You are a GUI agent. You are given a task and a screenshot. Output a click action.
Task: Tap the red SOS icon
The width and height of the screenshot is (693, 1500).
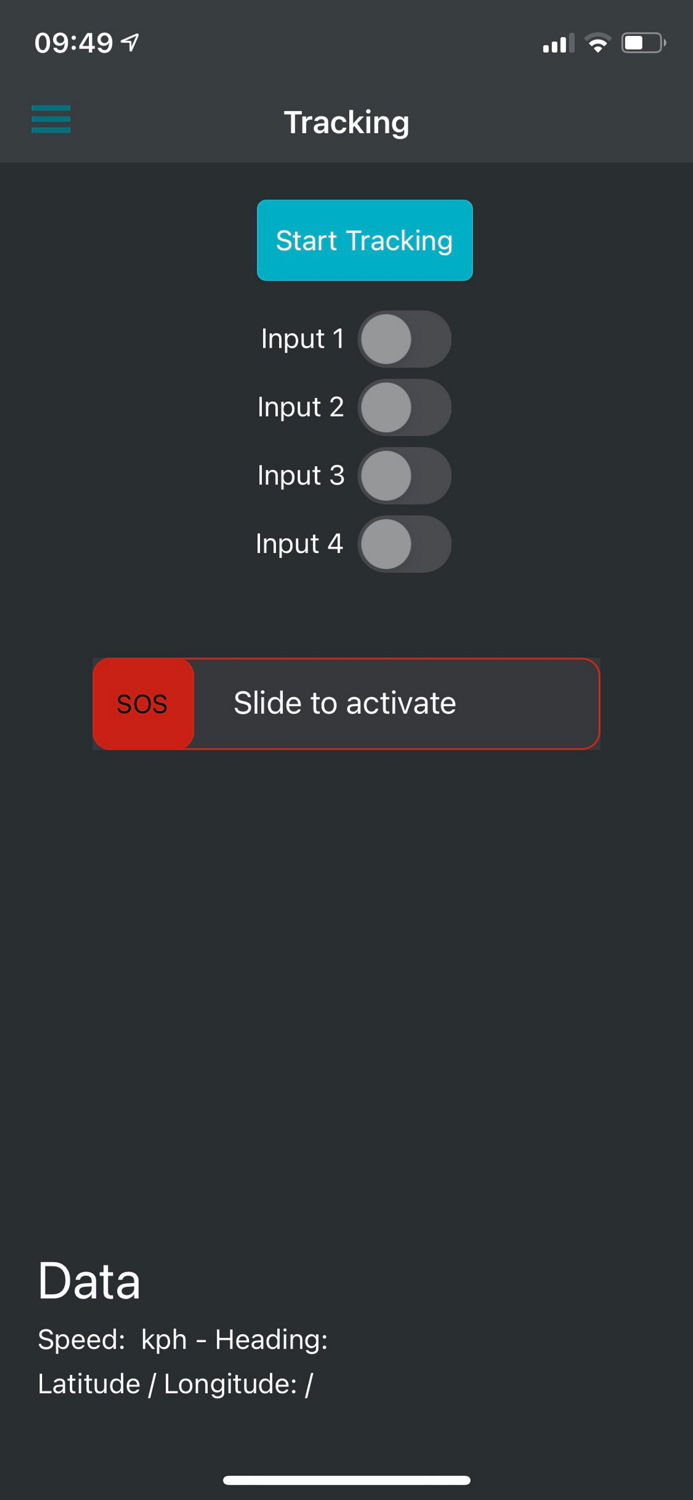[x=143, y=703]
